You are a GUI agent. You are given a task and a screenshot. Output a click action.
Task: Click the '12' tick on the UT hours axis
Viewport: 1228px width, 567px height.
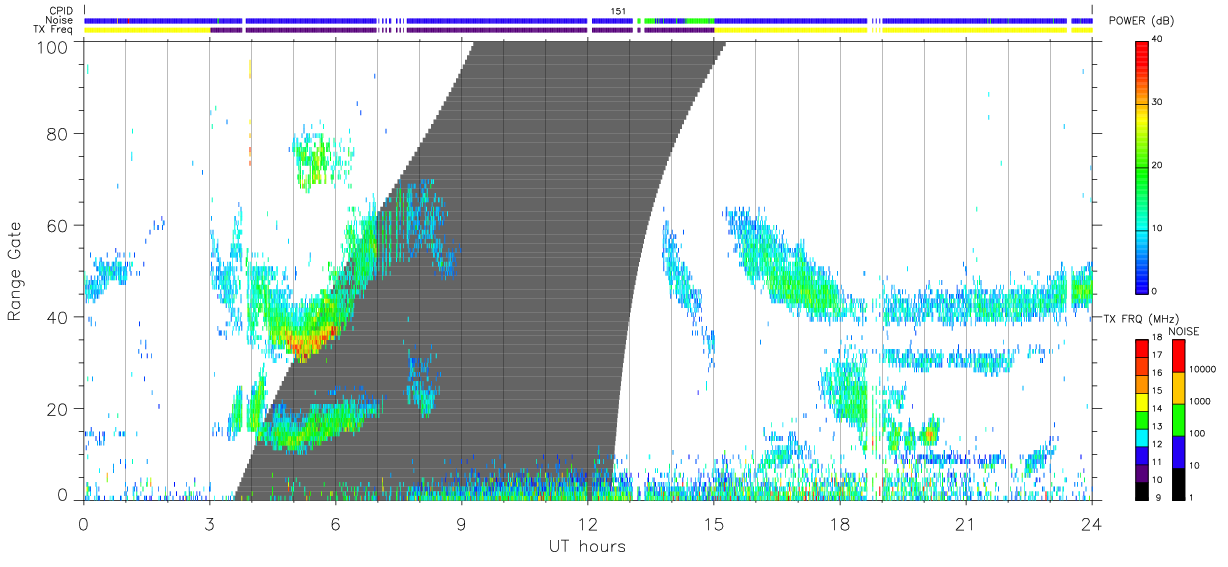click(587, 523)
